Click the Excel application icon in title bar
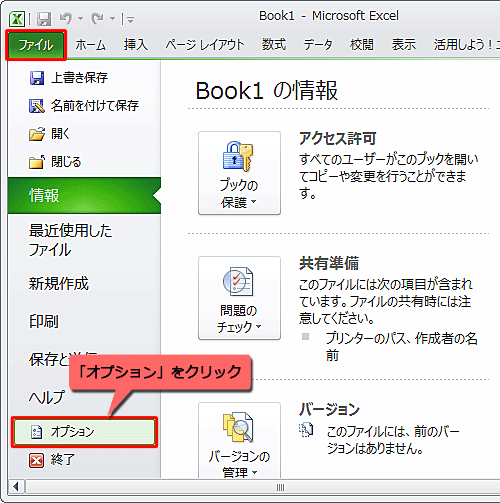Image resolution: width=500 pixels, height=503 pixels. pos(17,19)
